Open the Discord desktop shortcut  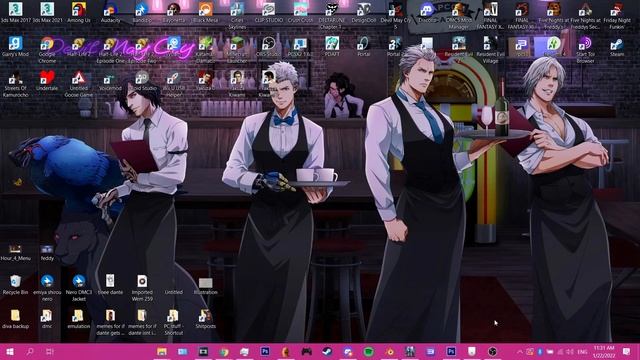point(427,12)
